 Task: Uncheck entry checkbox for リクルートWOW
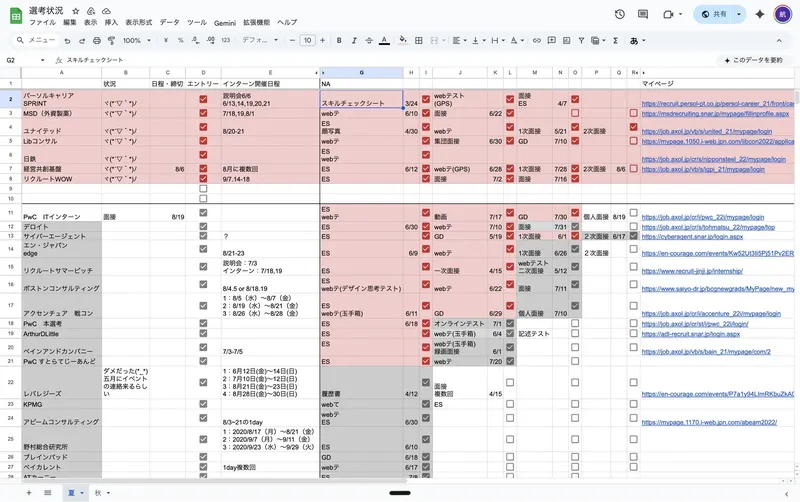click(203, 179)
